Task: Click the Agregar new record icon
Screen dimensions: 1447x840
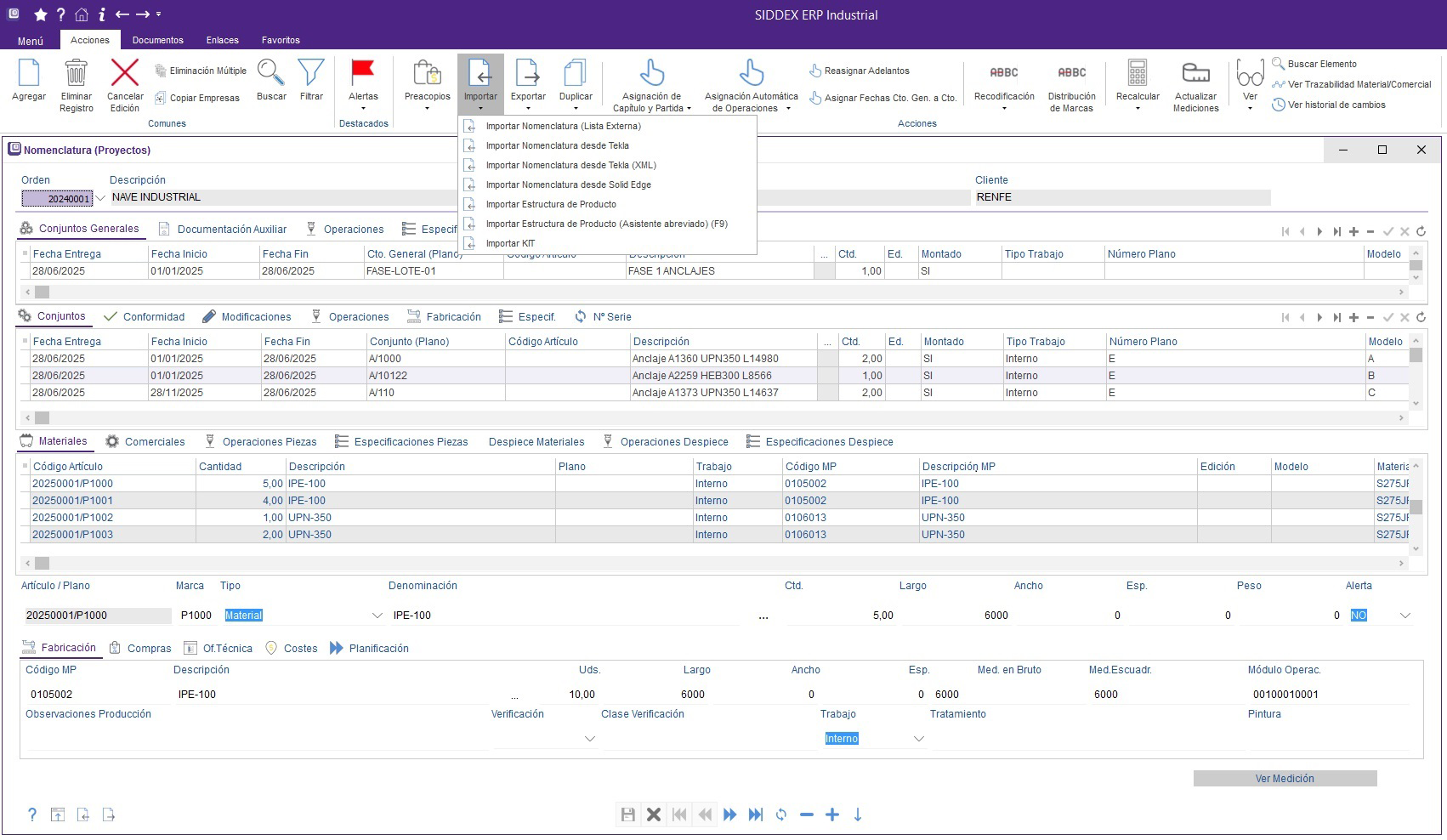Action: coord(29,74)
